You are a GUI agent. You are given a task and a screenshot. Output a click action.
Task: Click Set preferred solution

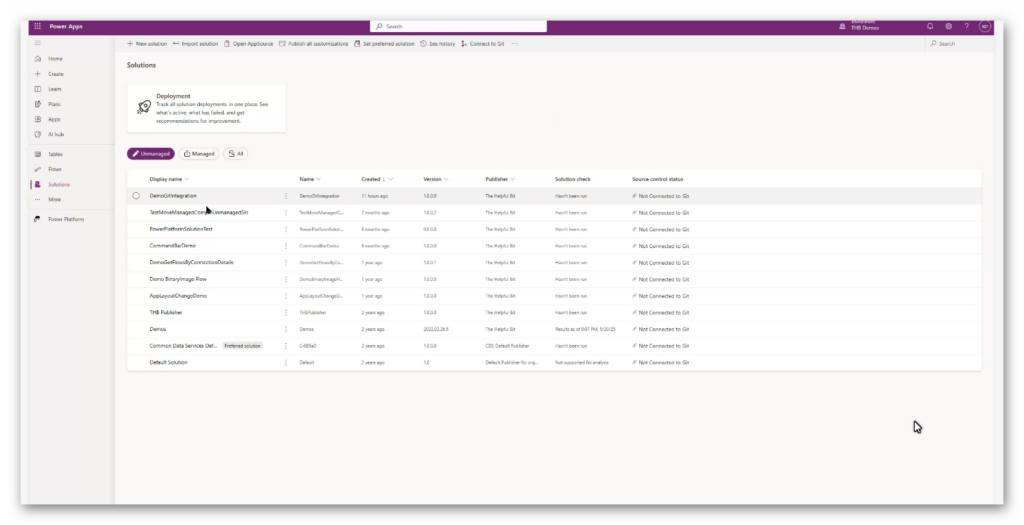(x=384, y=44)
